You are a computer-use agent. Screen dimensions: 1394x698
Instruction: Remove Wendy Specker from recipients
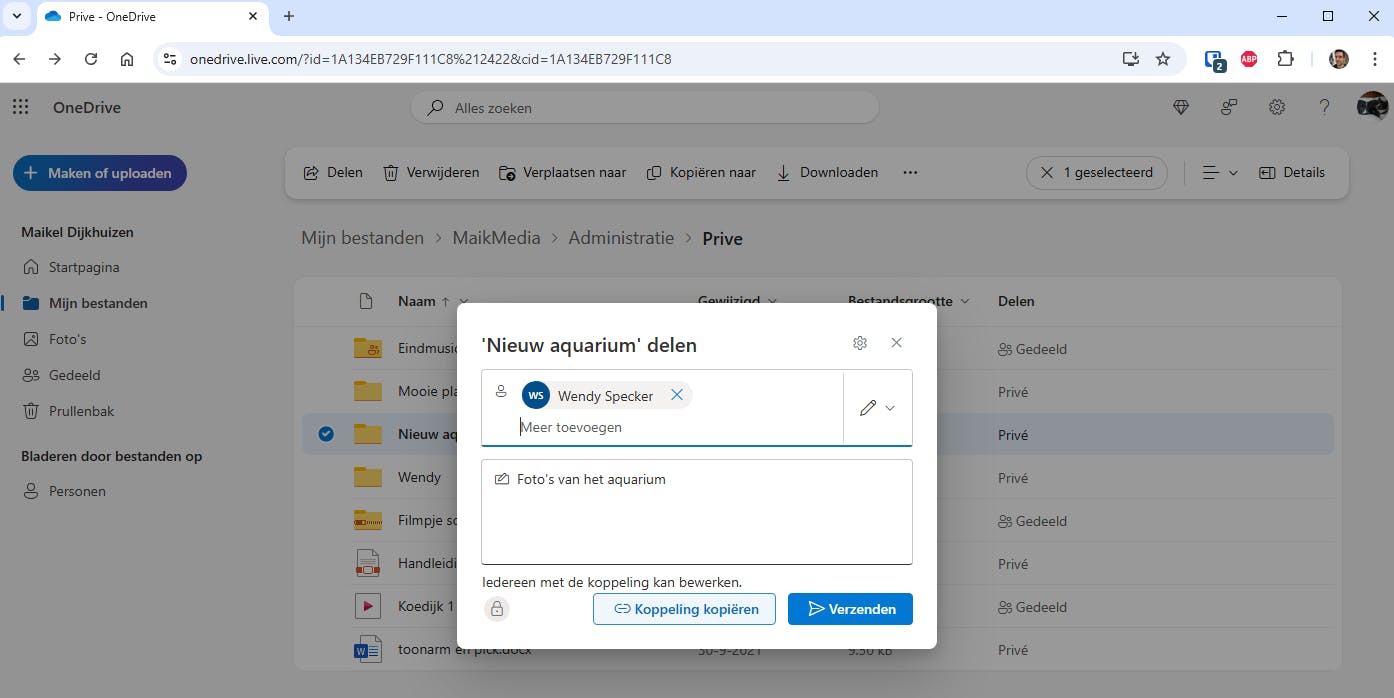tap(677, 395)
